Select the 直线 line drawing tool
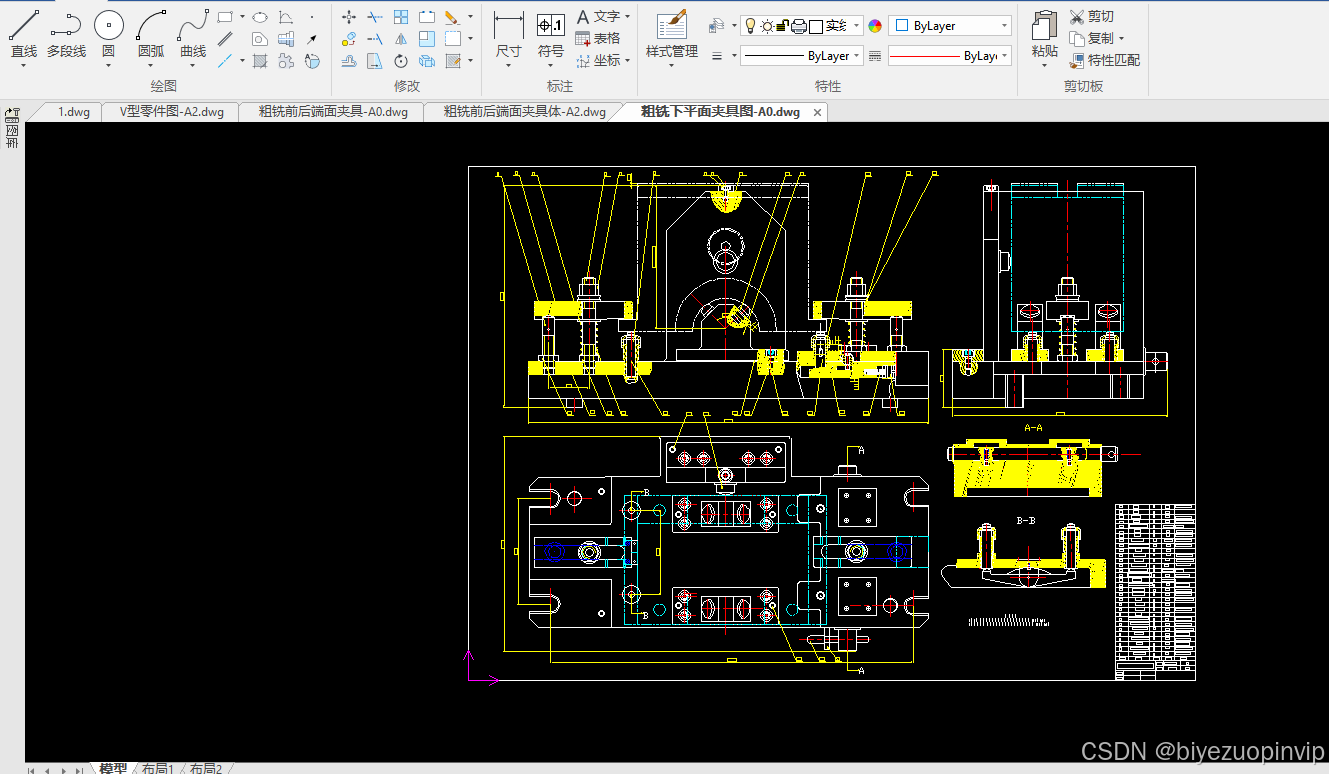Image resolution: width=1329 pixels, height=774 pixels. (24, 35)
